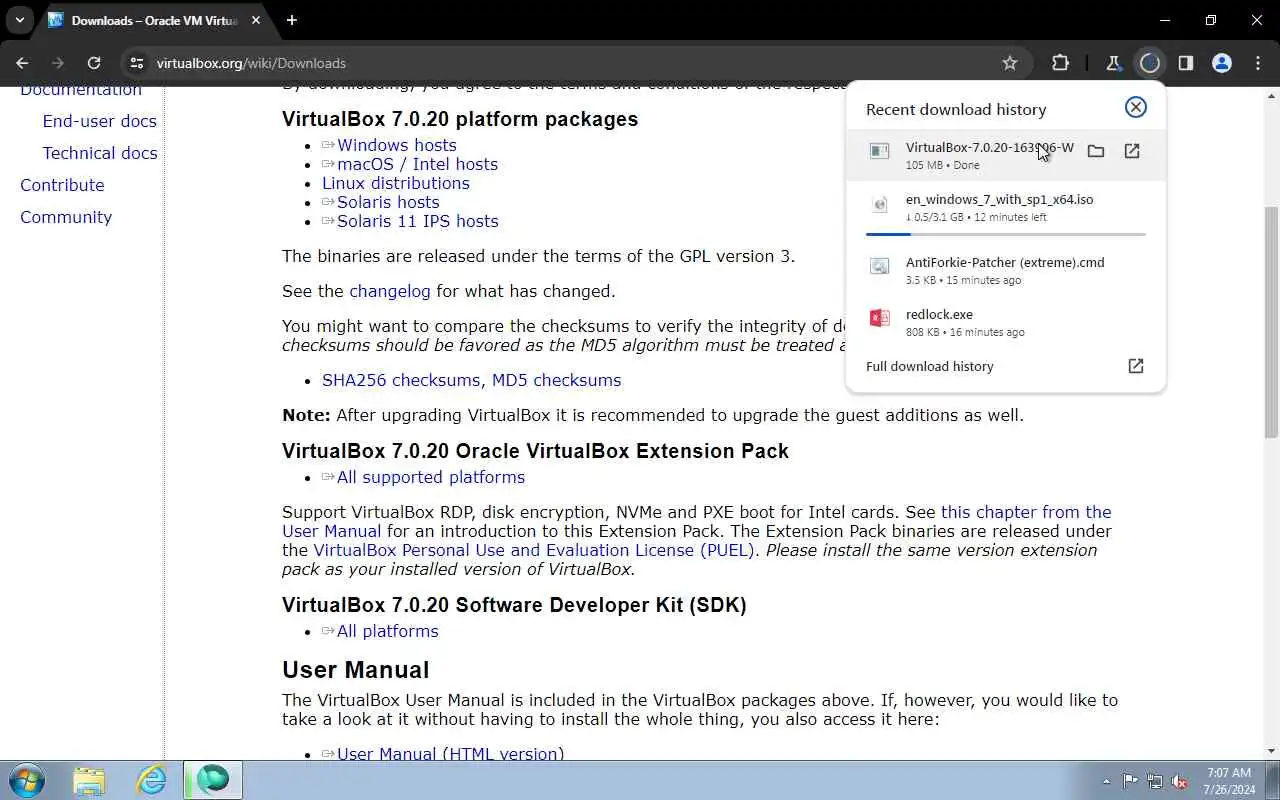Open the Community sidebar link
This screenshot has height=800, width=1280.
[66, 217]
